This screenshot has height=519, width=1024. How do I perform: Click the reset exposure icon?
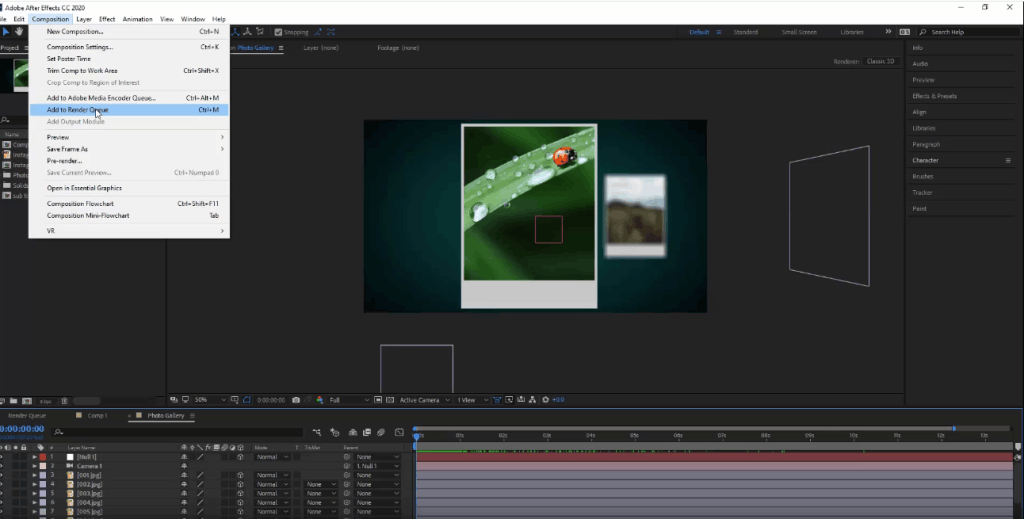click(x=545, y=400)
